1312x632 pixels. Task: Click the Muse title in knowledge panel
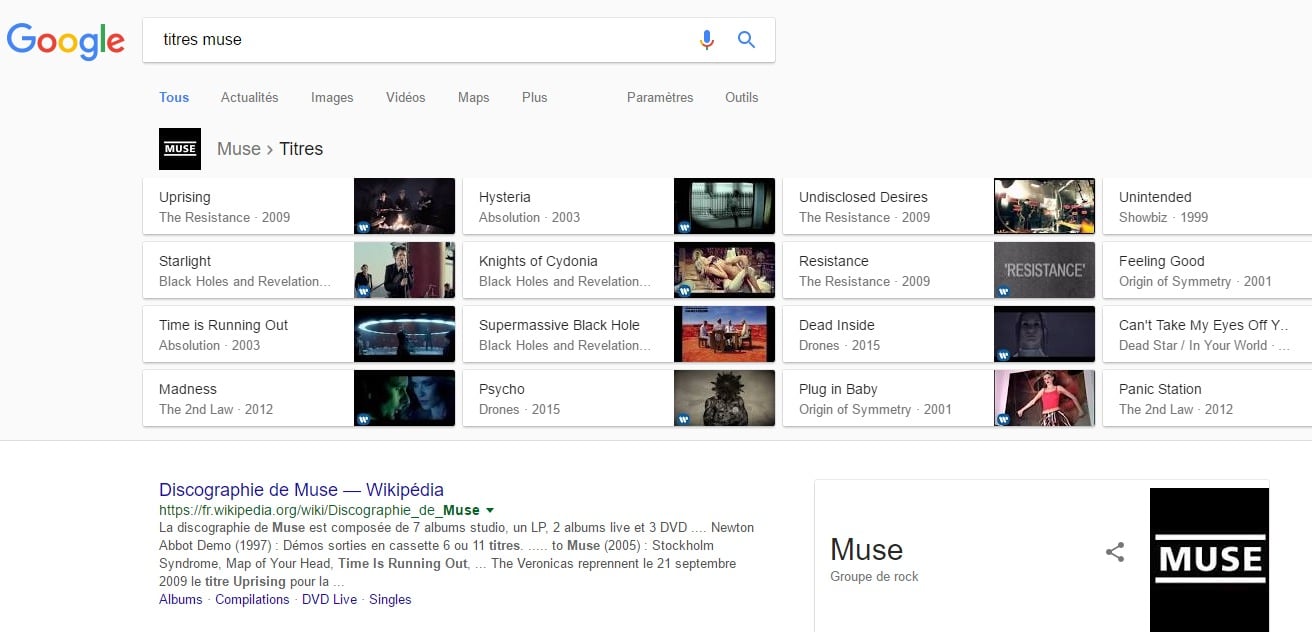pos(867,549)
